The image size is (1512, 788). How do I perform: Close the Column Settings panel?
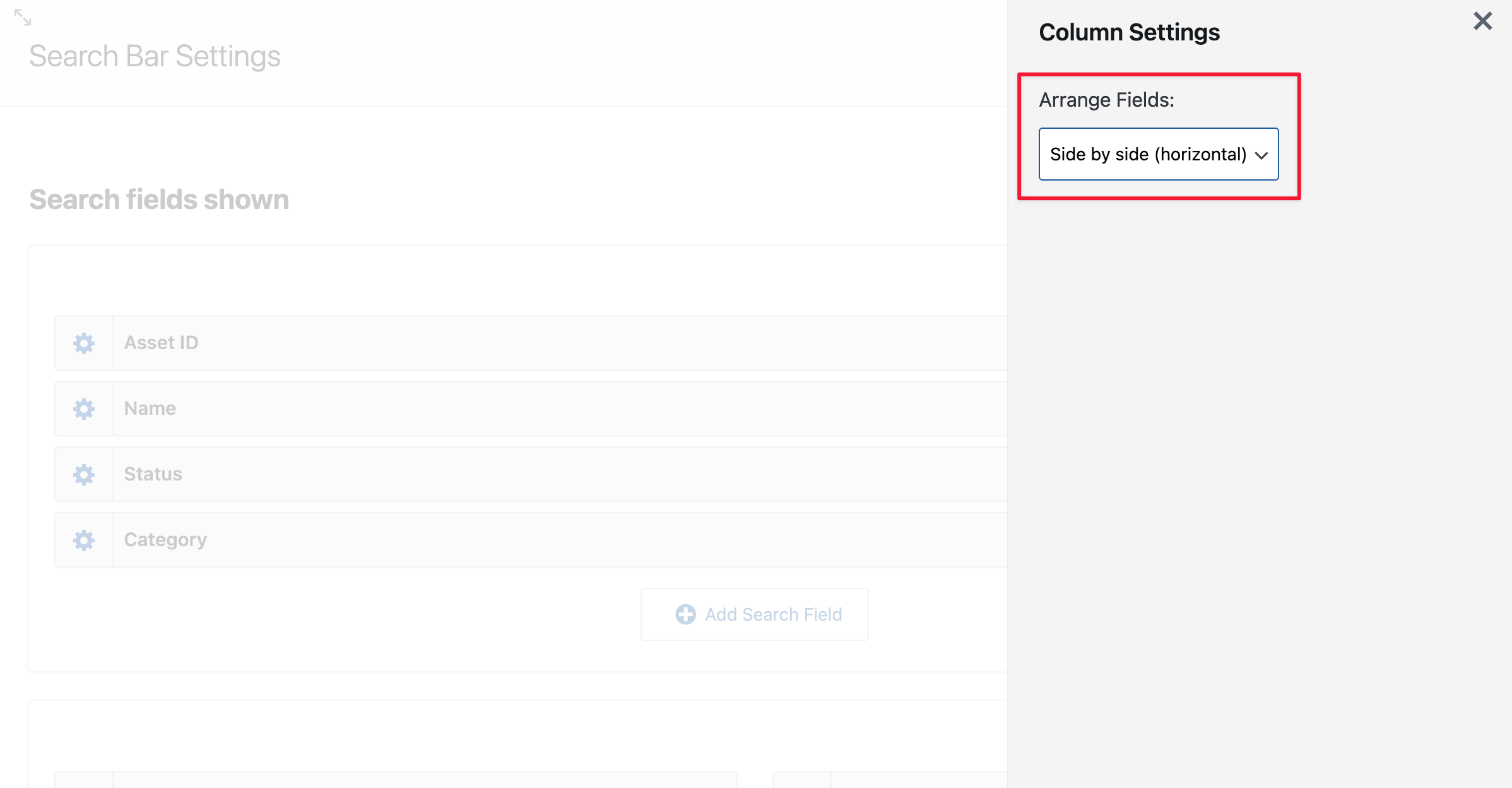click(x=1482, y=21)
